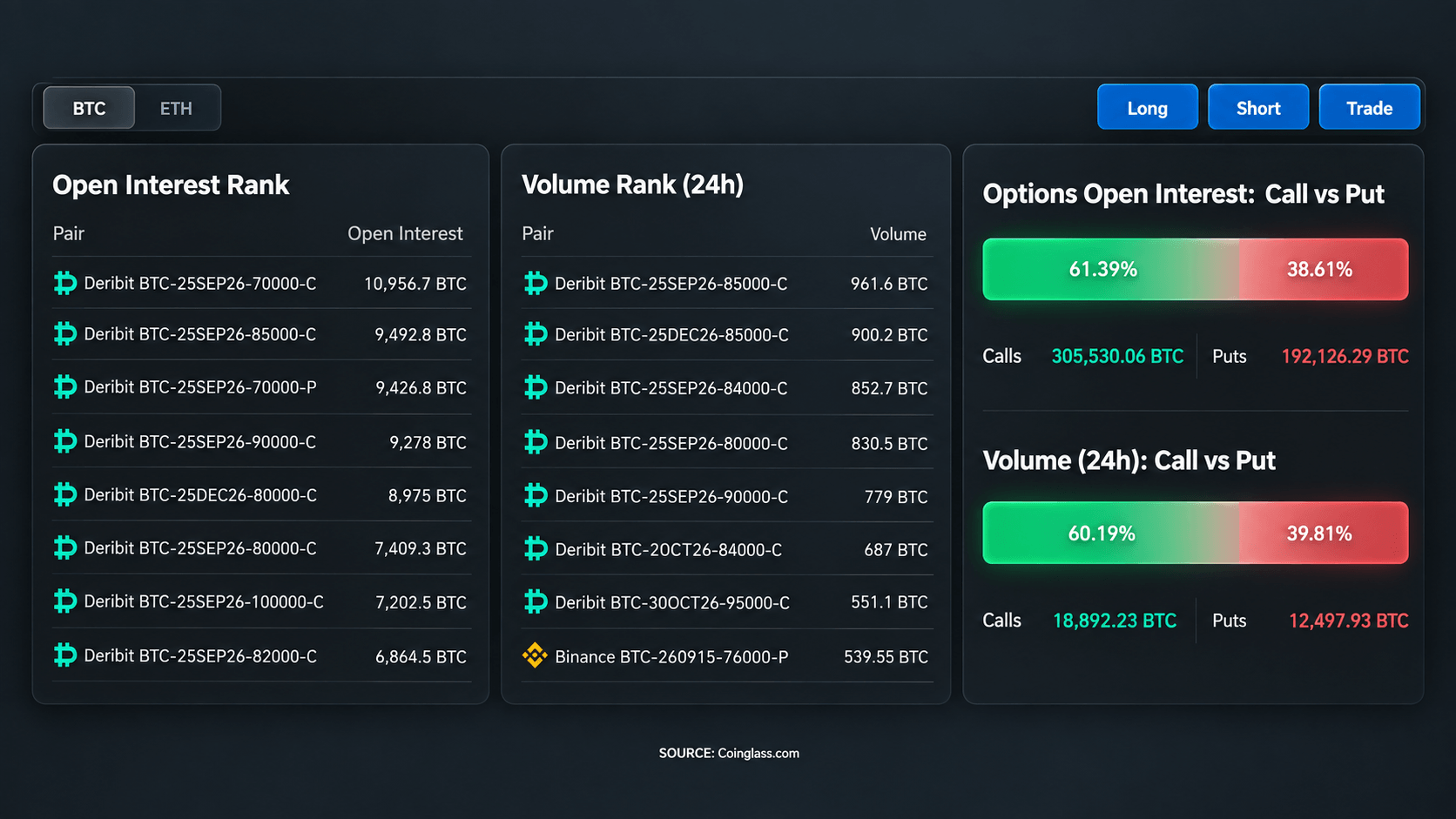Screen dimensions: 1456x819
Task: Click Puts value 192,126.29 BTC
Action: click(x=1345, y=356)
